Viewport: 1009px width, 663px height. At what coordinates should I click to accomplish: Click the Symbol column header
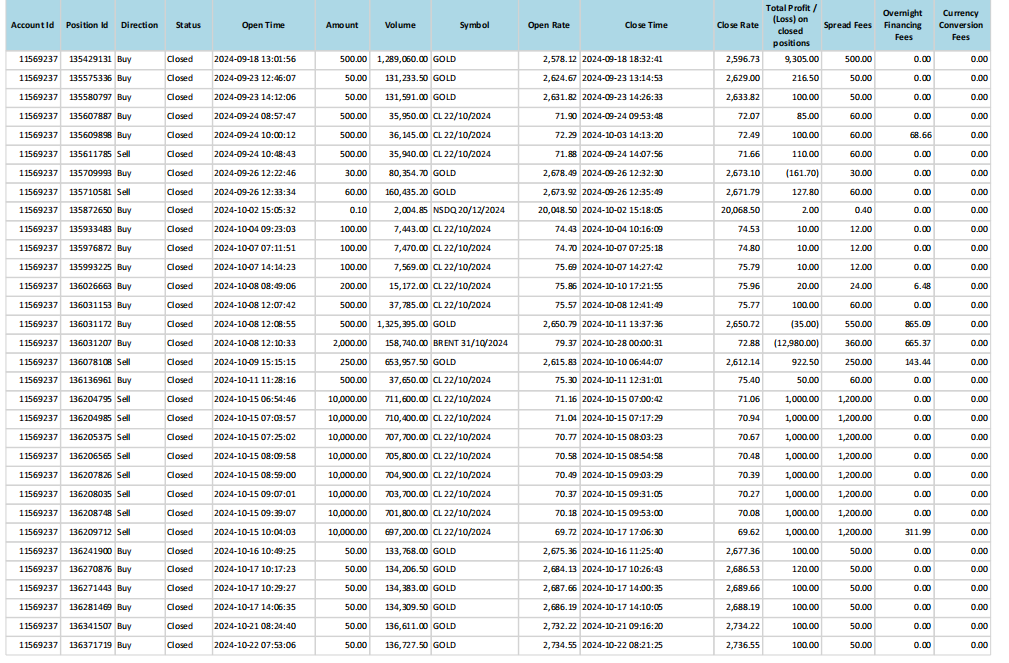click(x=474, y=25)
